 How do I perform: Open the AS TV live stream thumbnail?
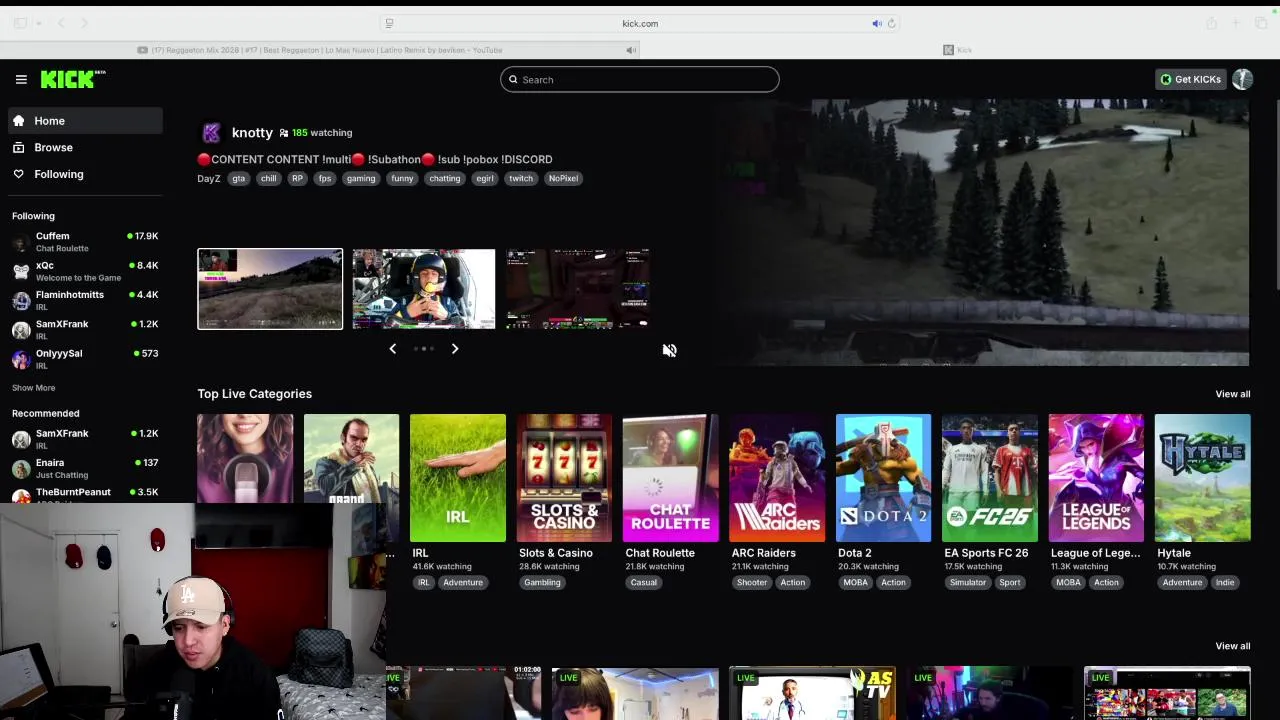pyautogui.click(x=812, y=694)
